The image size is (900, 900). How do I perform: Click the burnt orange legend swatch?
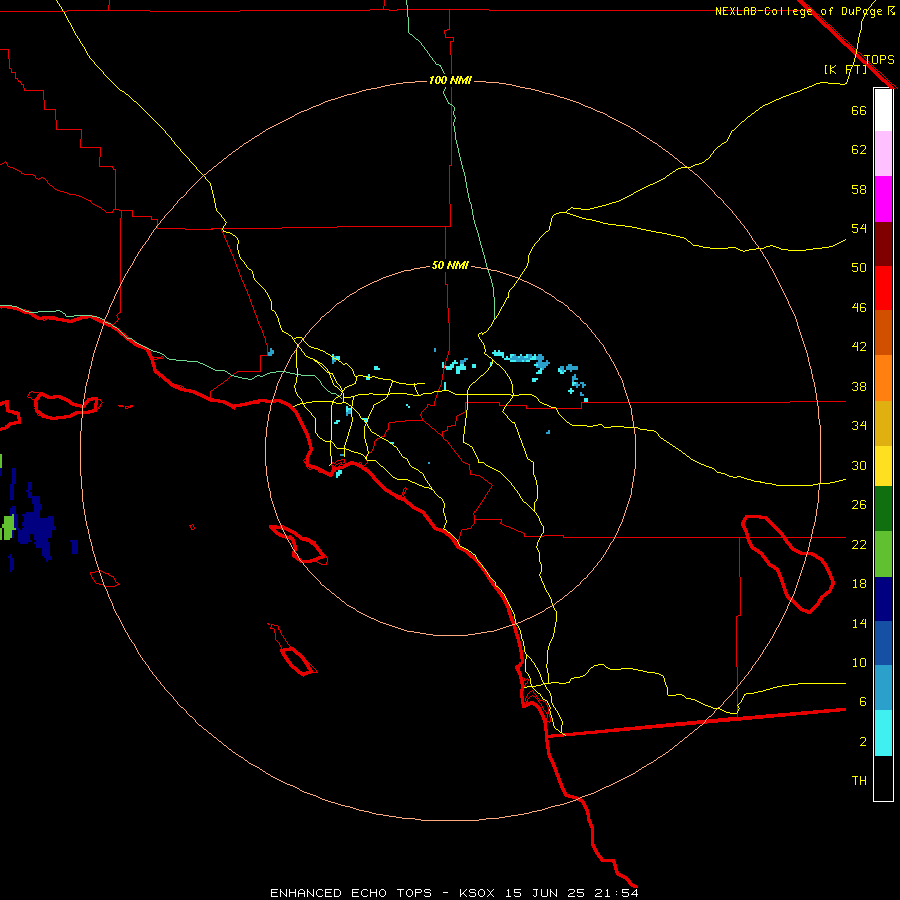coord(883,332)
